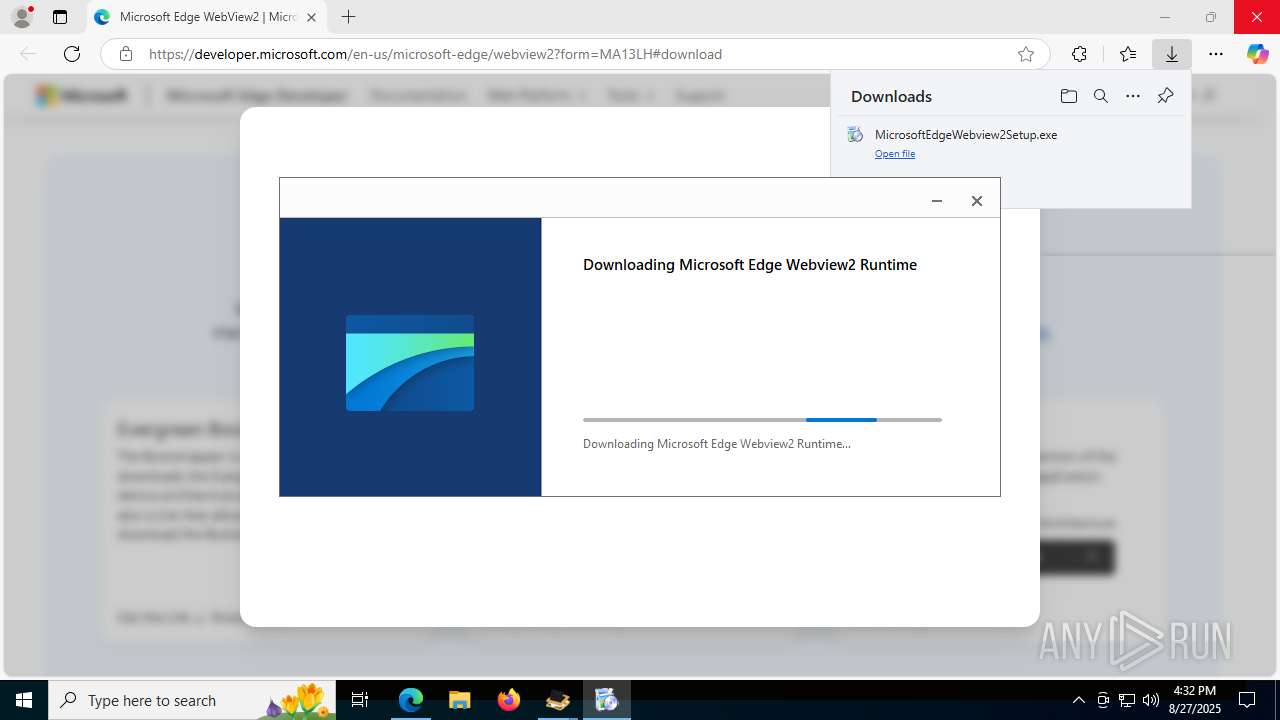Image resolution: width=1280 pixels, height=720 pixels.
Task: Toggle the Downloads toolbar button
Action: pyautogui.click(x=1171, y=54)
